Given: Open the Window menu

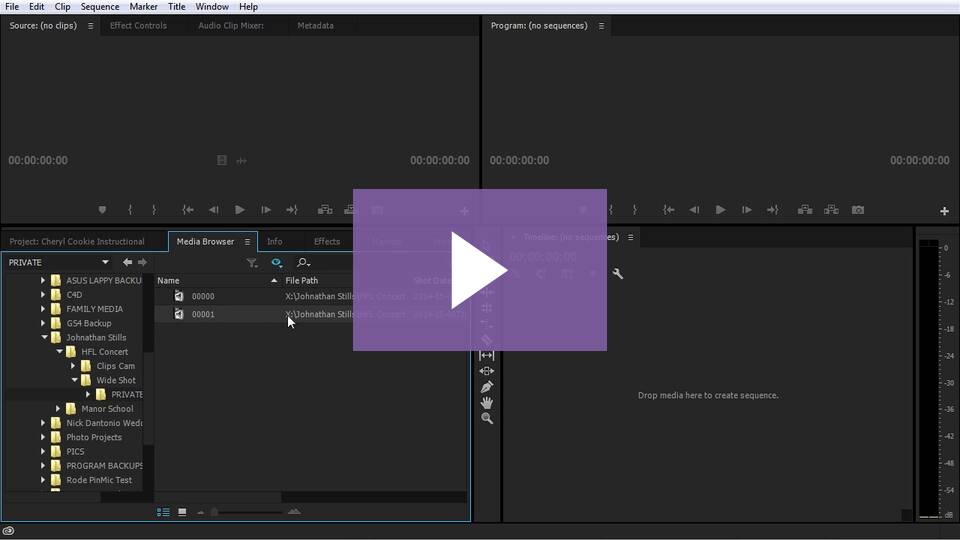Looking at the screenshot, I should (212, 7).
